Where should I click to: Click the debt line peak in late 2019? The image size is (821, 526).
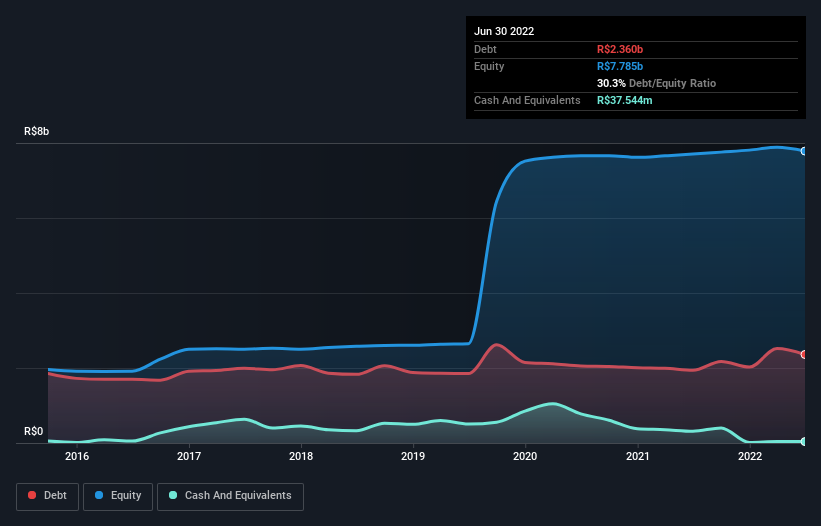point(496,344)
